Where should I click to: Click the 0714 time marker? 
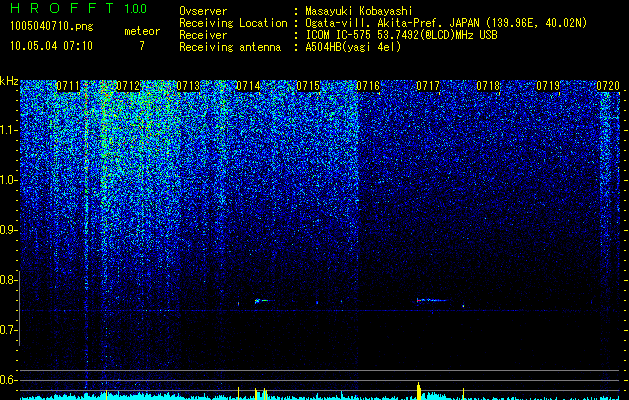(248, 86)
